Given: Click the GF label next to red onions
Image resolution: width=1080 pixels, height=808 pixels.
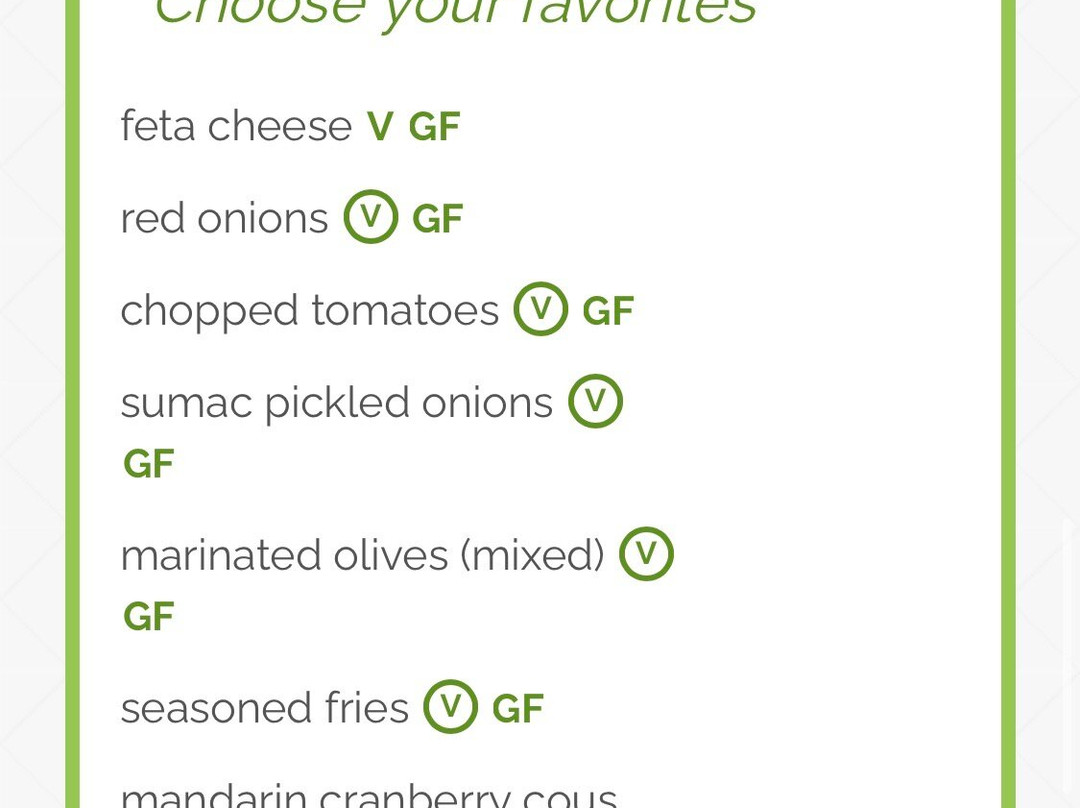Looking at the screenshot, I should pyautogui.click(x=437, y=219).
